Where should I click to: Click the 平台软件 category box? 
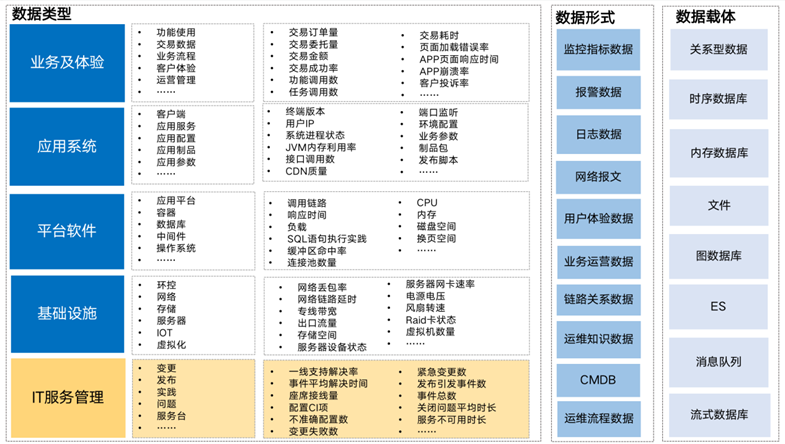tap(68, 230)
